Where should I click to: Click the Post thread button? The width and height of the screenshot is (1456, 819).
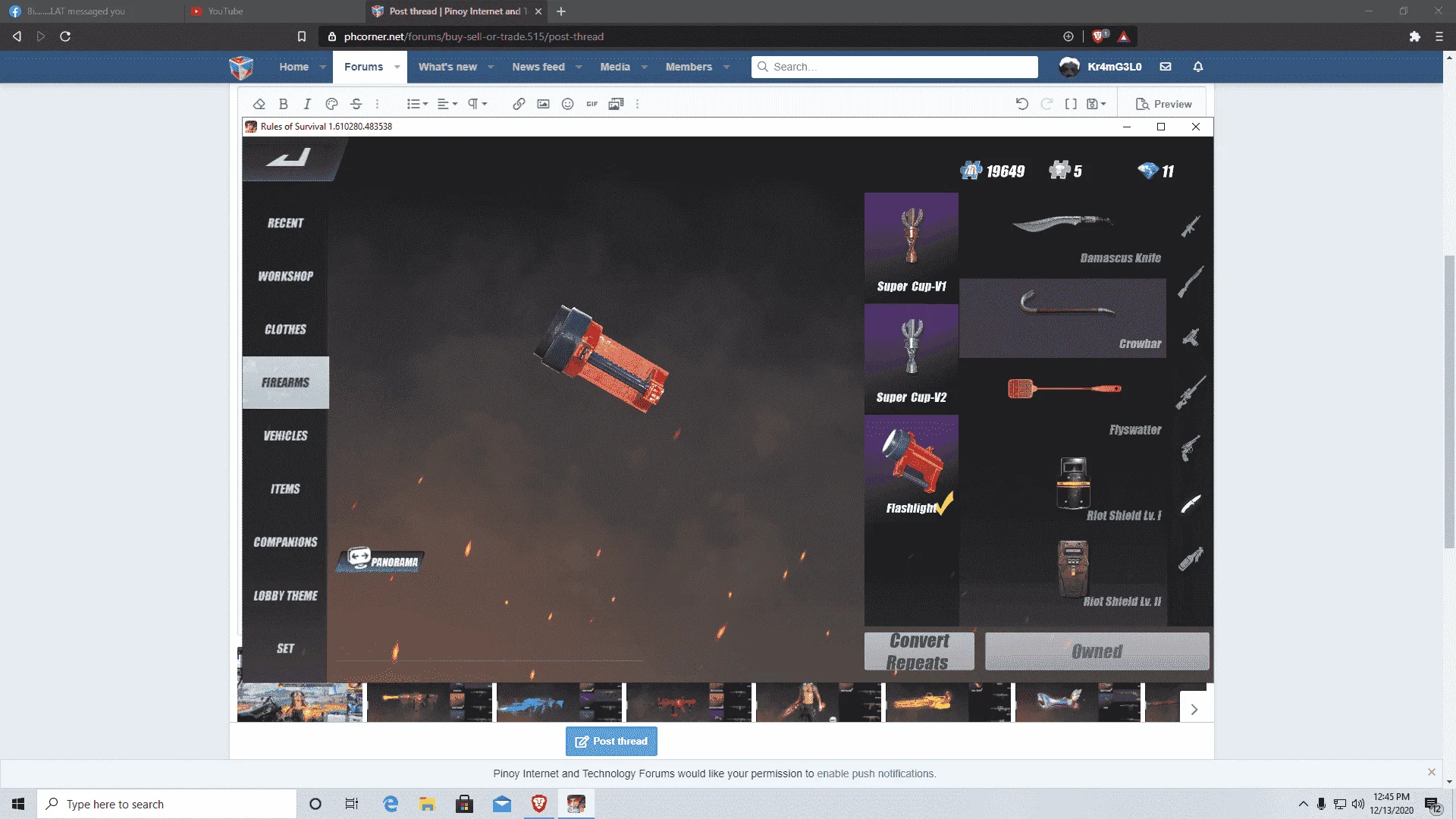click(x=611, y=741)
